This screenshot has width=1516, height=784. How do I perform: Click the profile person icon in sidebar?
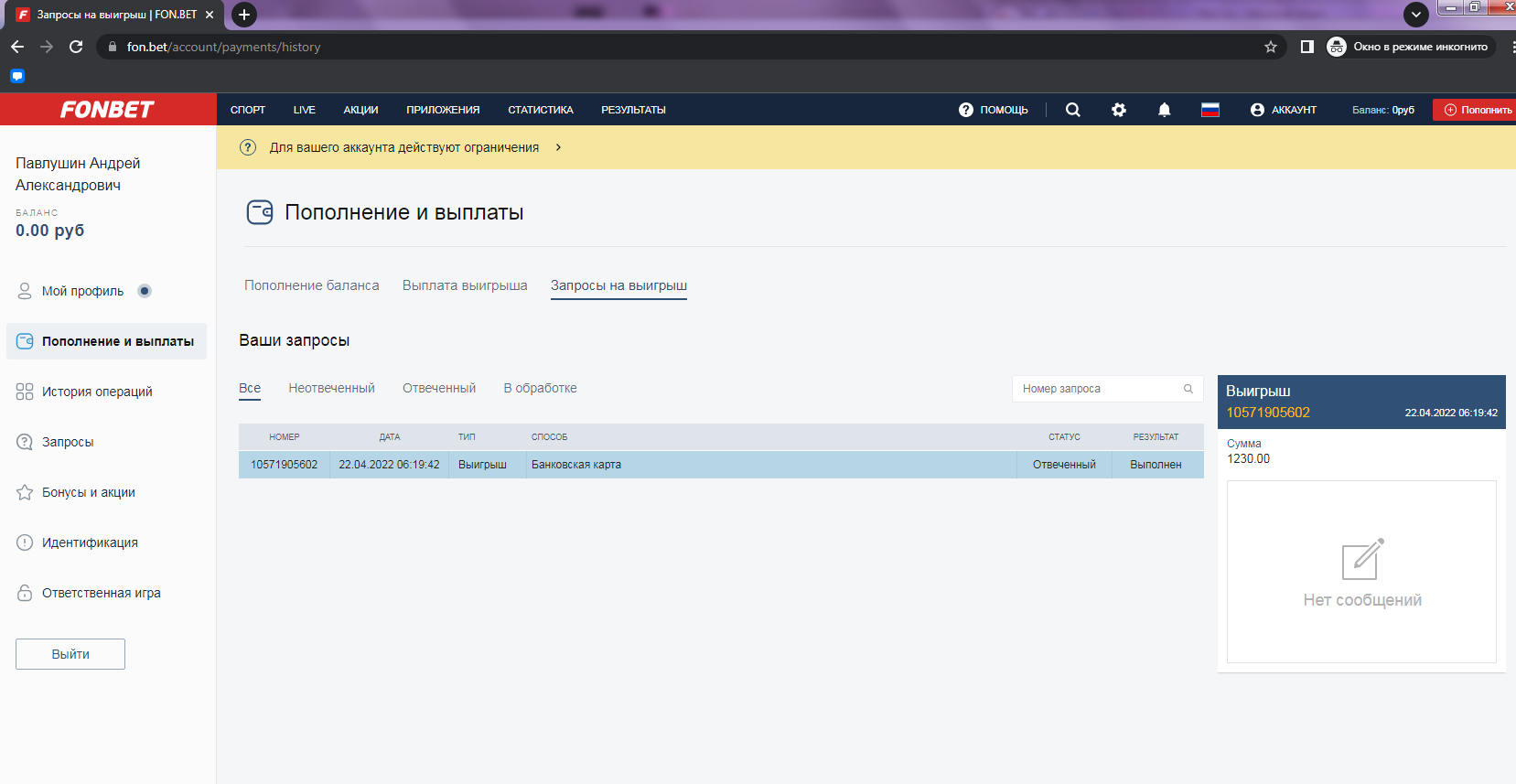(x=25, y=291)
